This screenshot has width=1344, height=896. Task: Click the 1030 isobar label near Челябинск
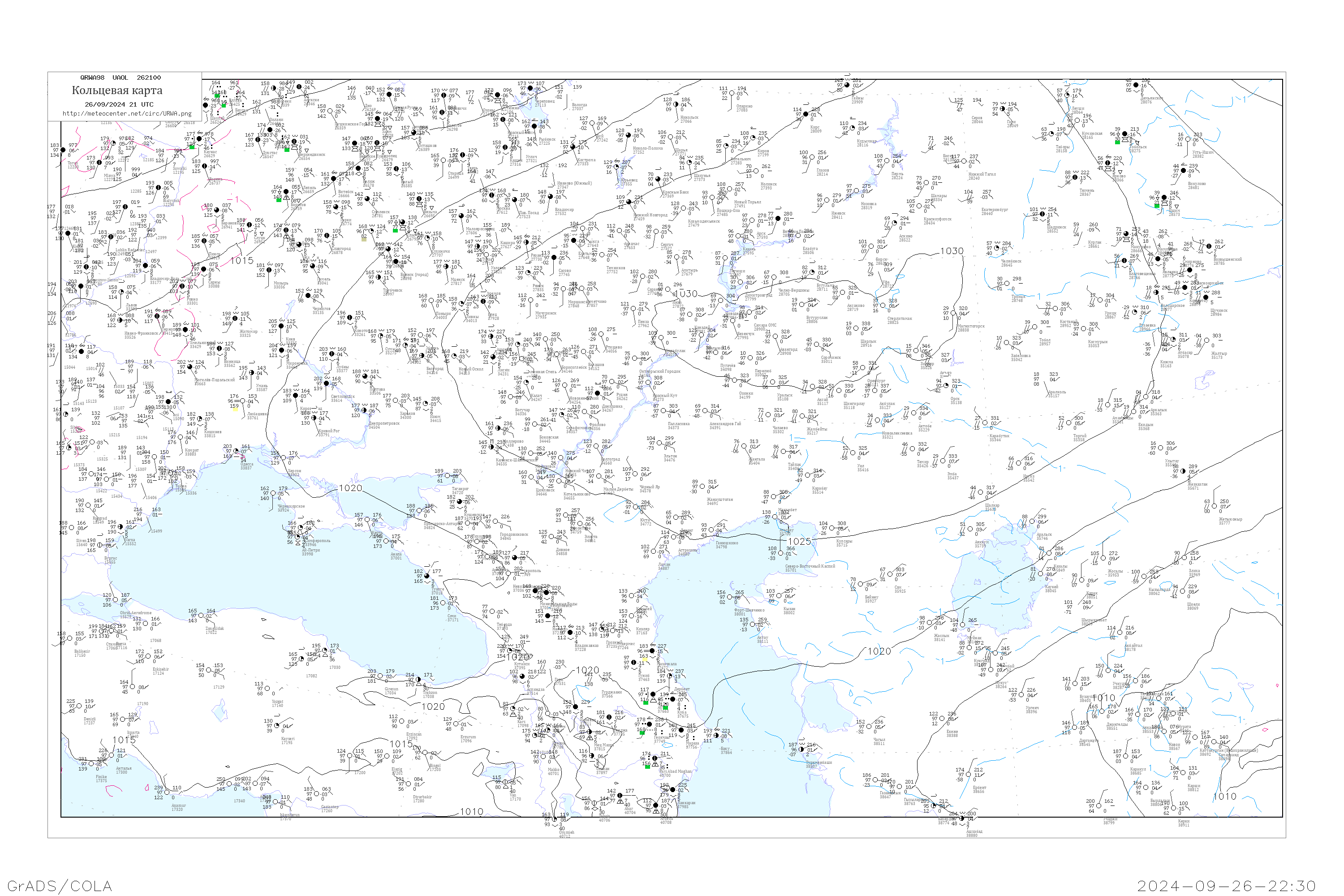point(952,251)
